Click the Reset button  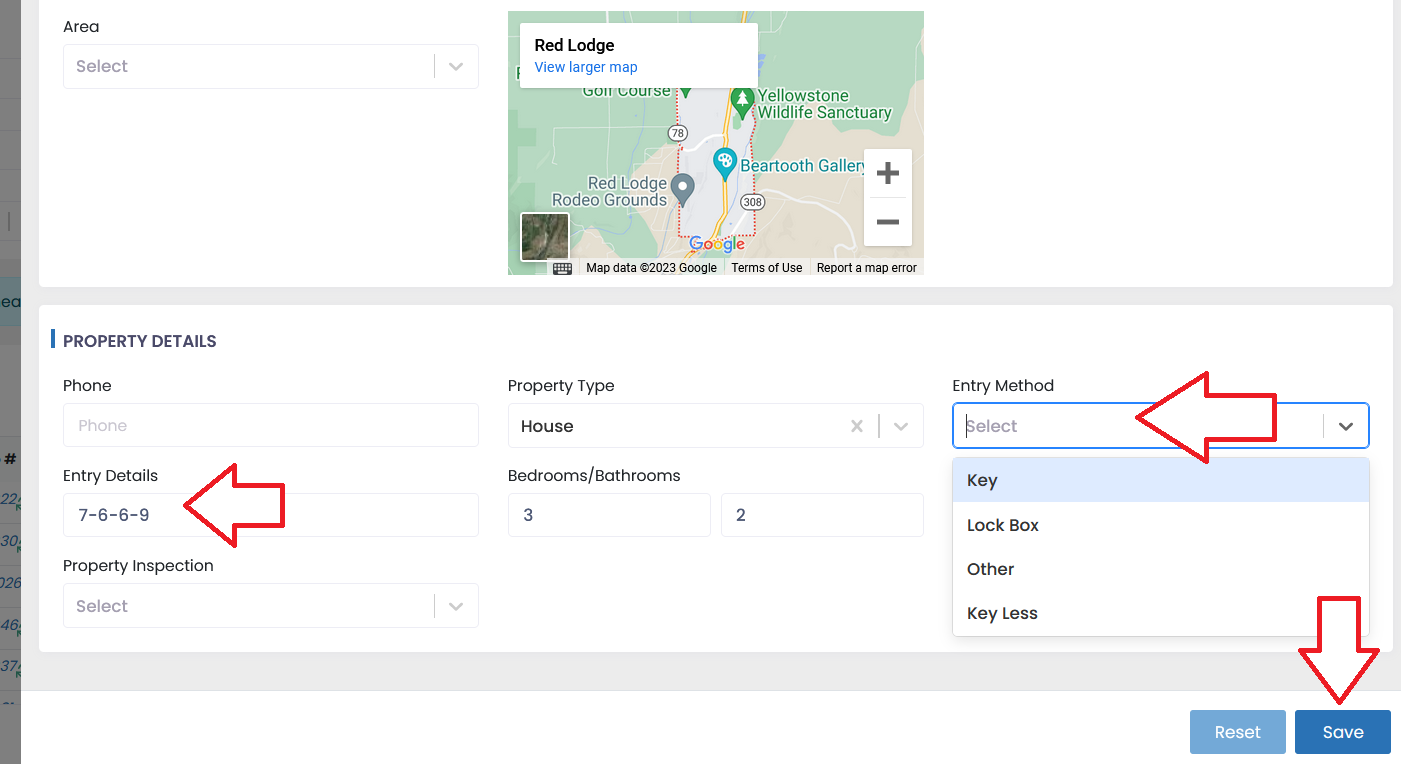[x=1237, y=732]
